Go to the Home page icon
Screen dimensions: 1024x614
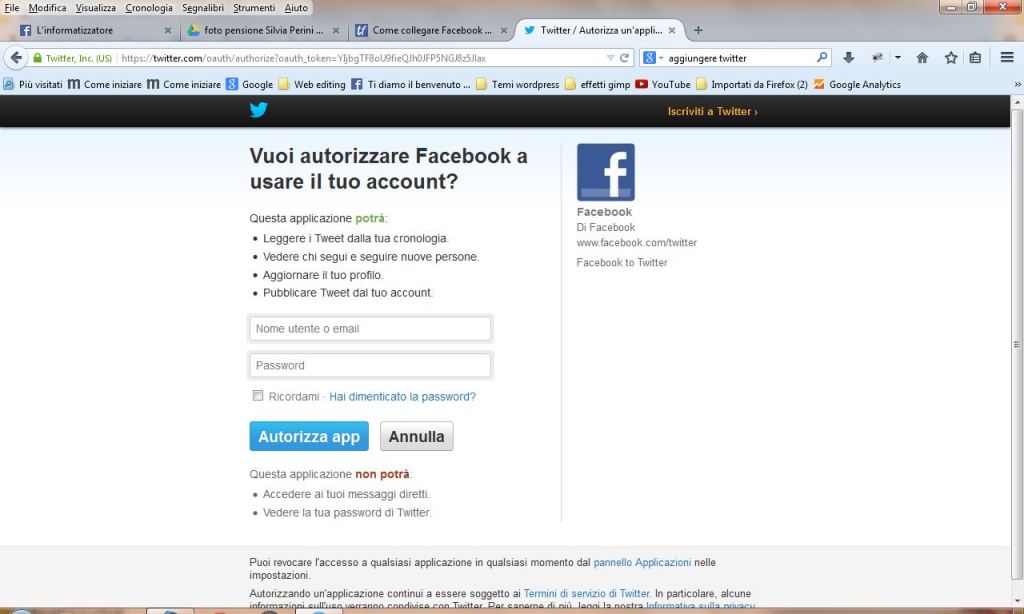coord(922,57)
